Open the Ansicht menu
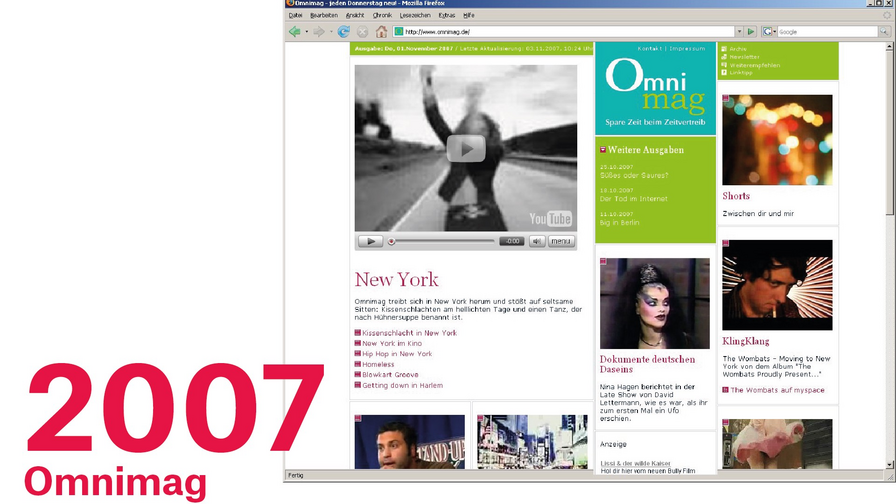896x504 pixels. [355, 15]
